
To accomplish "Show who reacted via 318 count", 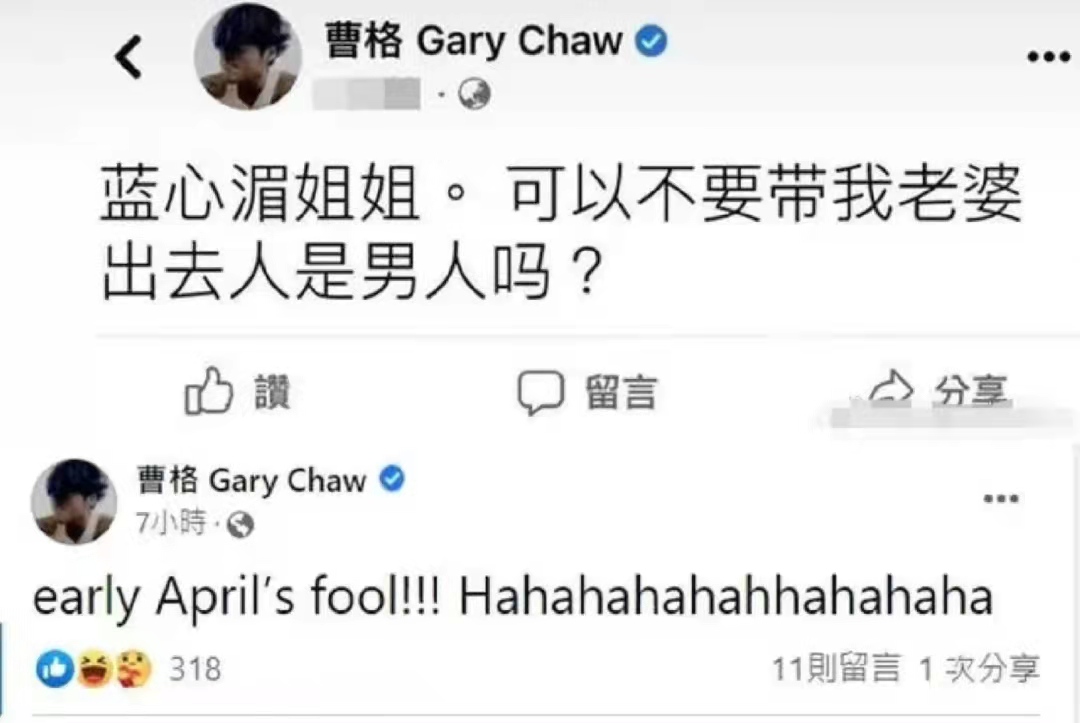I will coord(196,669).
